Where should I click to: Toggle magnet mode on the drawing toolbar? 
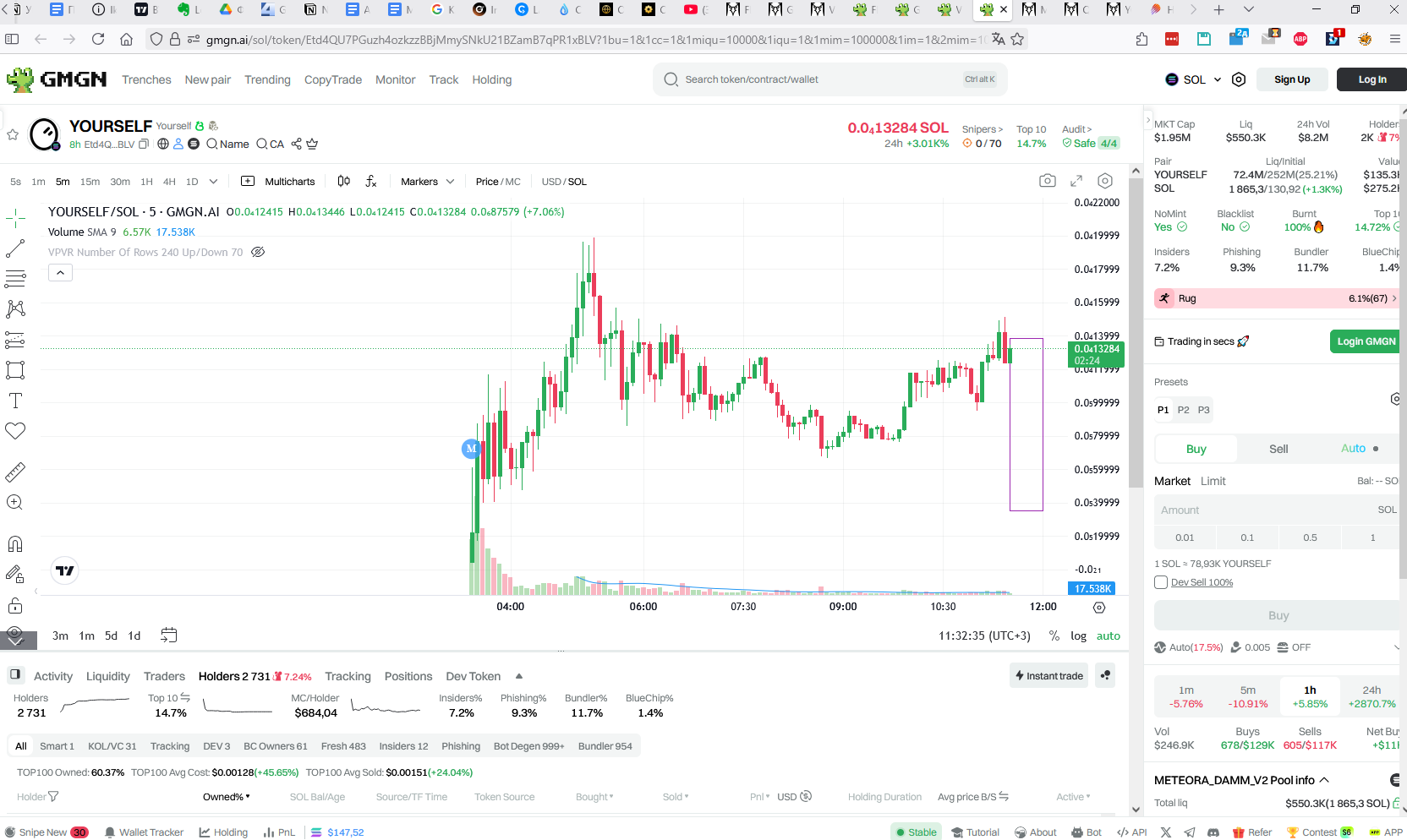click(x=15, y=543)
